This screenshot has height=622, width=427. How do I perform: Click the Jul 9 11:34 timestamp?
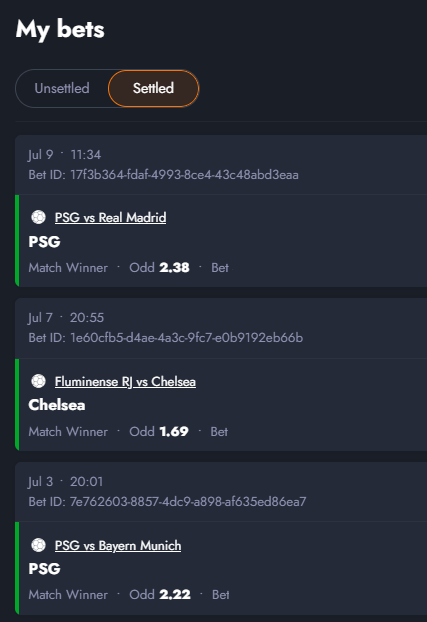click(64, 155)
